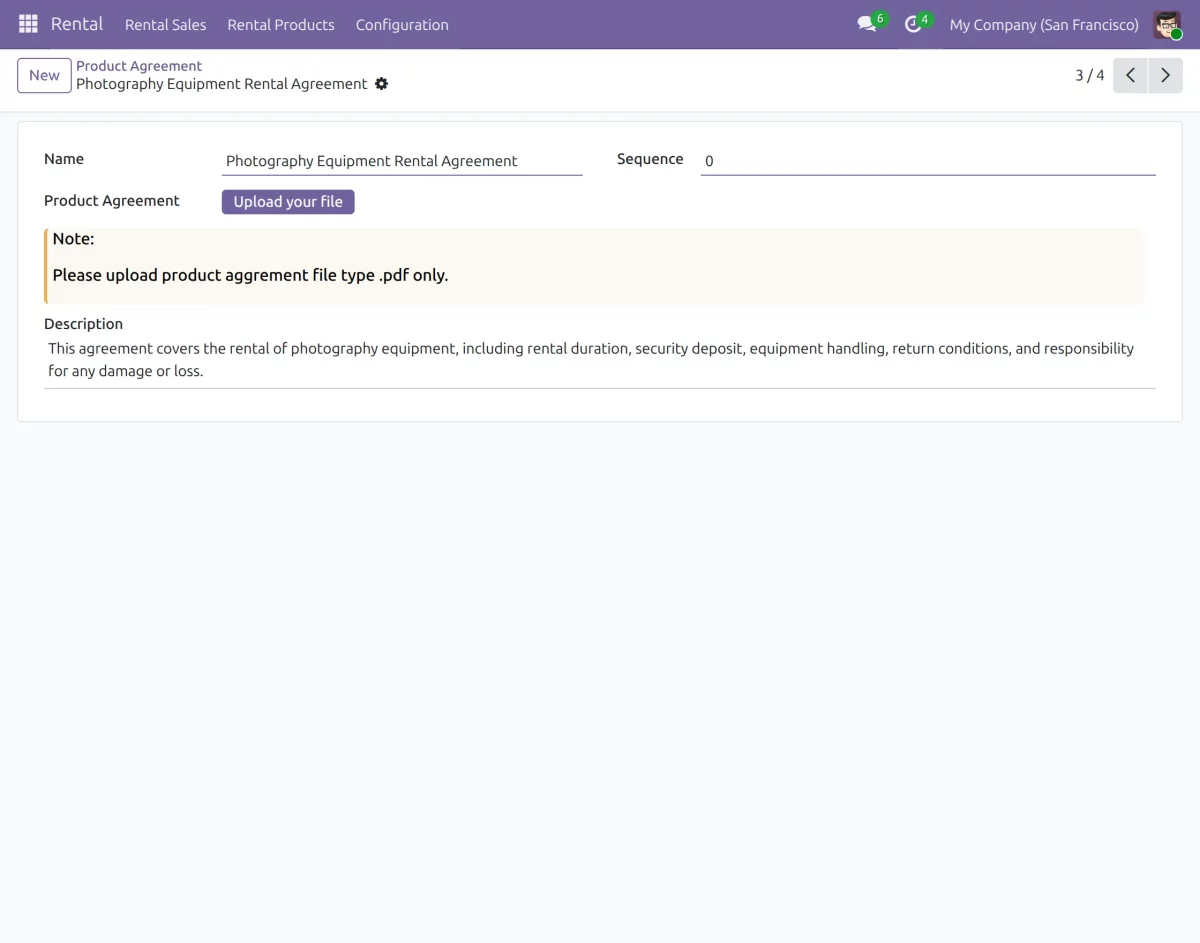Click the Name field label
1200x943 pixels.
64,159
